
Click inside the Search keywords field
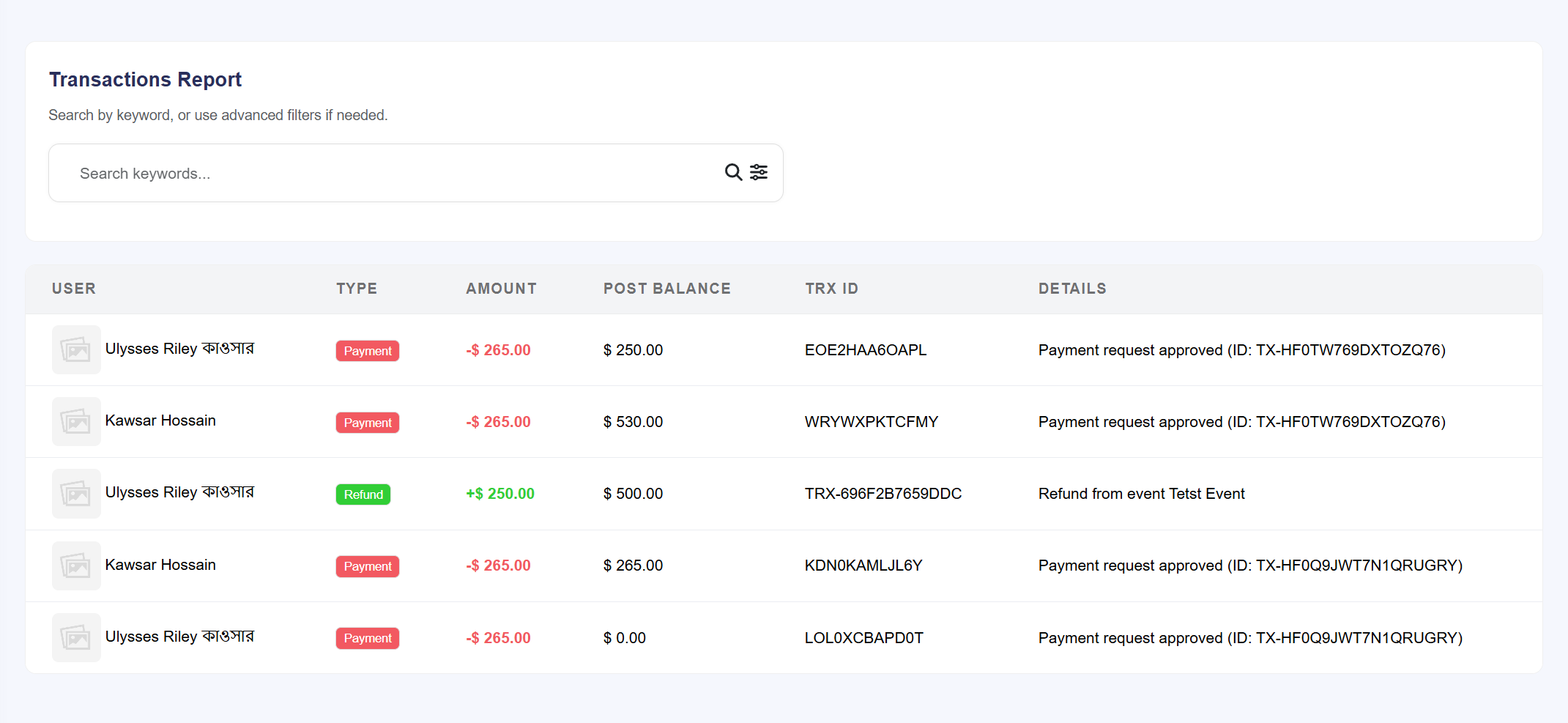tap(293, 173)
